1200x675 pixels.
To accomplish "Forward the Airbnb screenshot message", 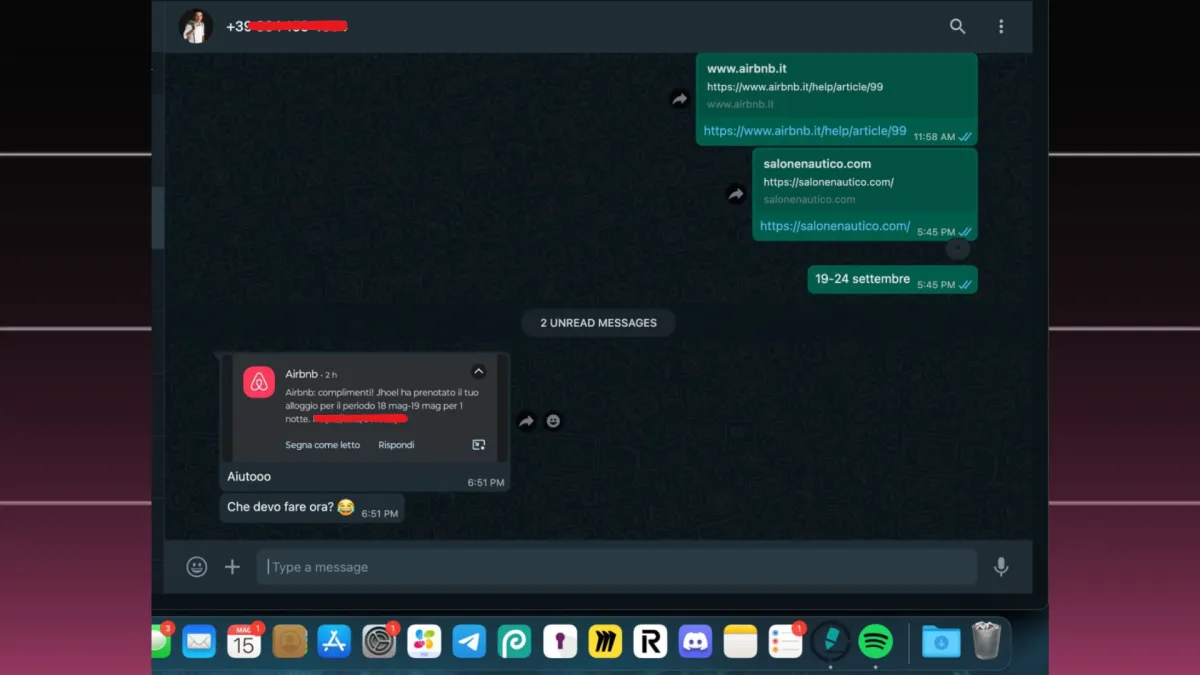I will click(x=527, y=422).
